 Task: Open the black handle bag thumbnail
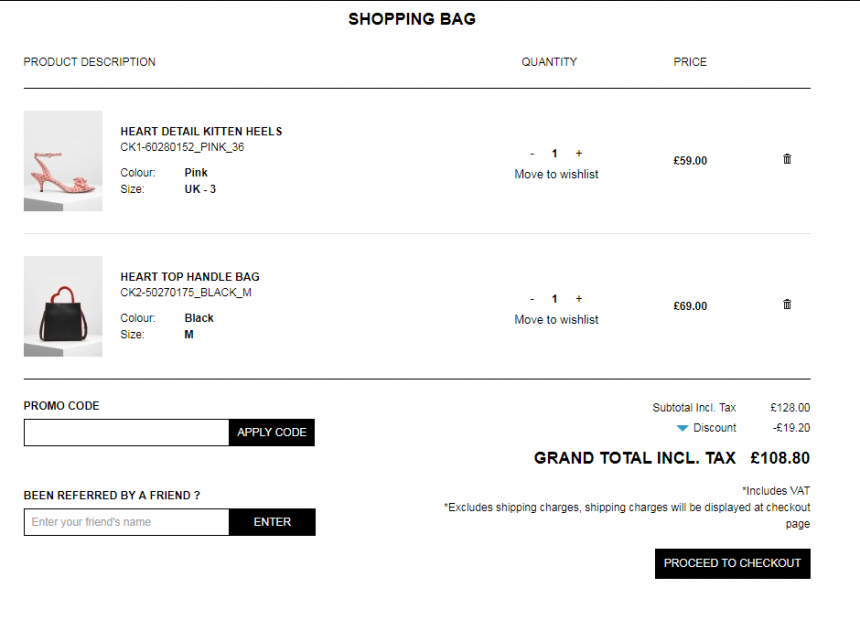(x=63, y=306)
